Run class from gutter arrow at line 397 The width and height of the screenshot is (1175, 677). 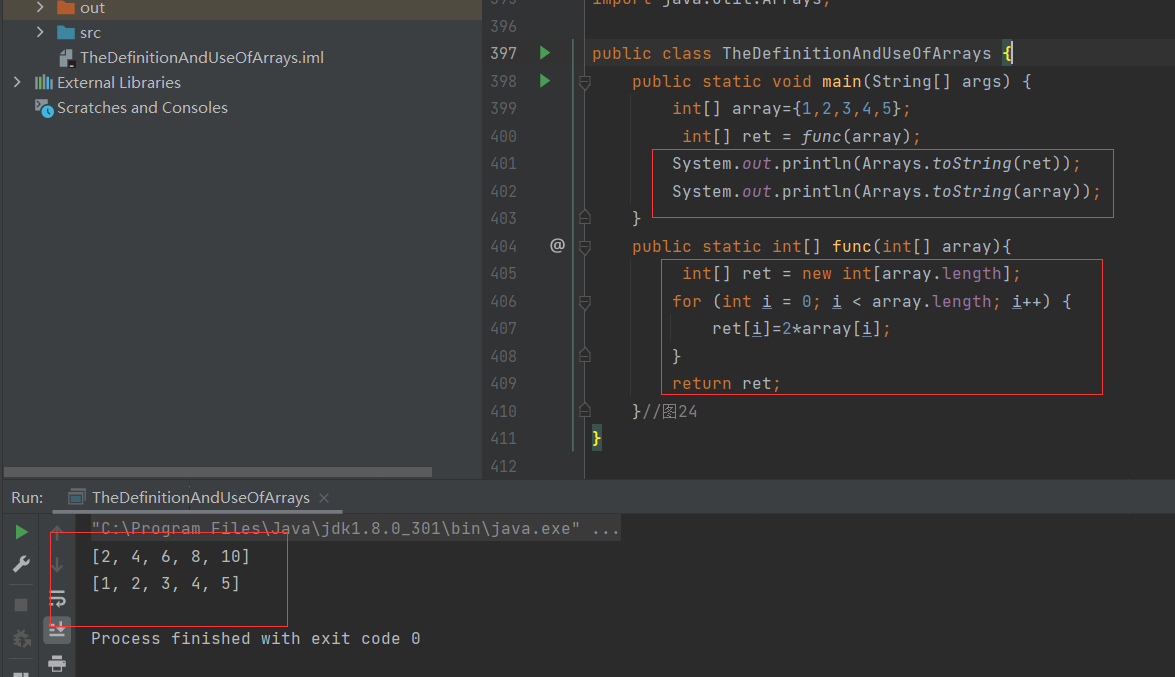(x=545, y=52)
